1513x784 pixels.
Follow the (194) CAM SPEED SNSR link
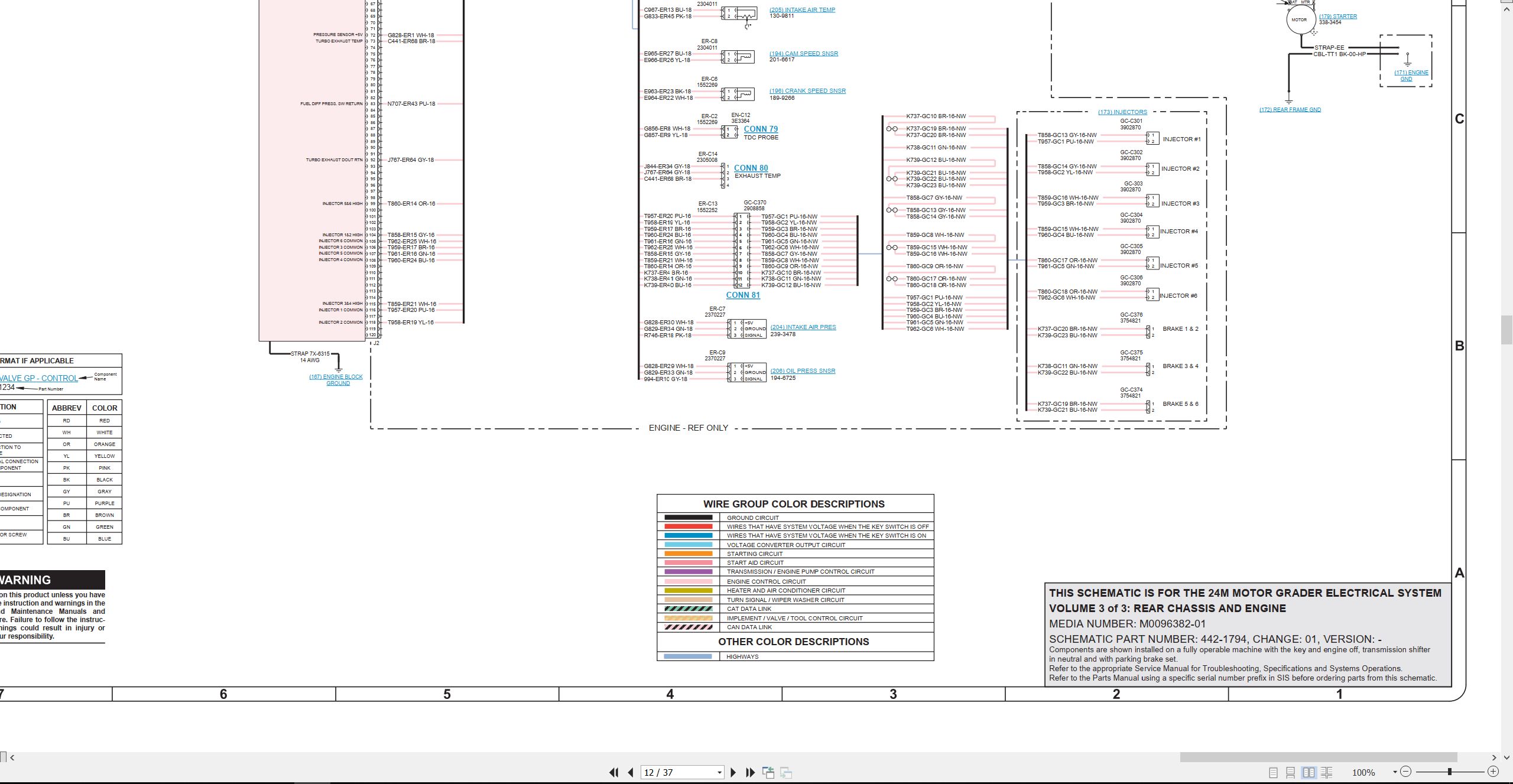804,53
